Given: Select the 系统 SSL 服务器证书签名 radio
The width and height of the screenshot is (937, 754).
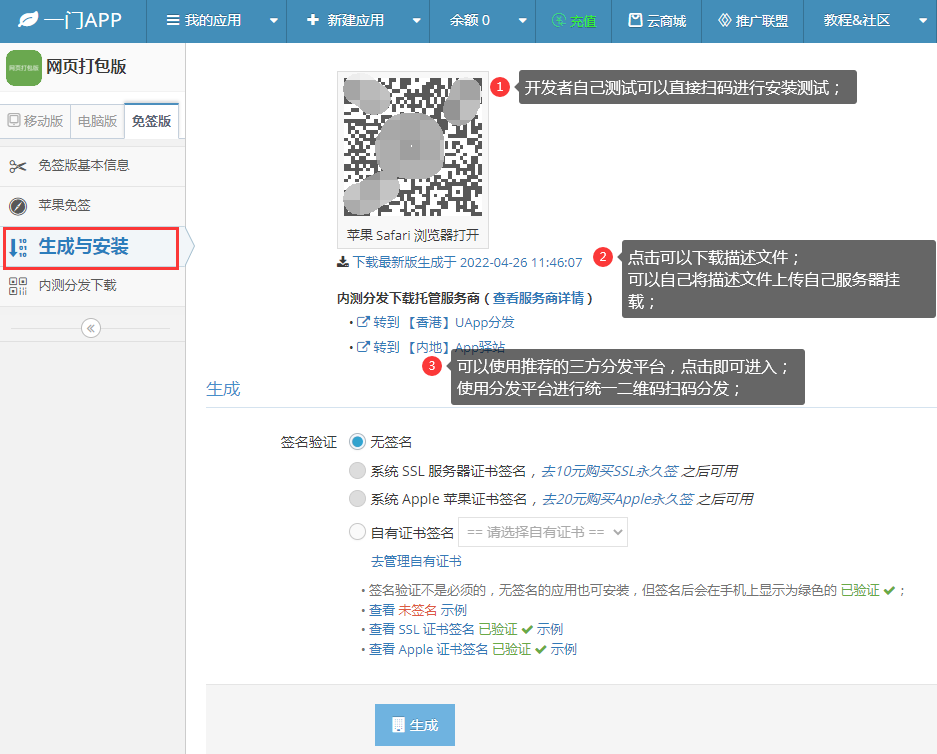Looking at the screenshot, I should [357, 471].
